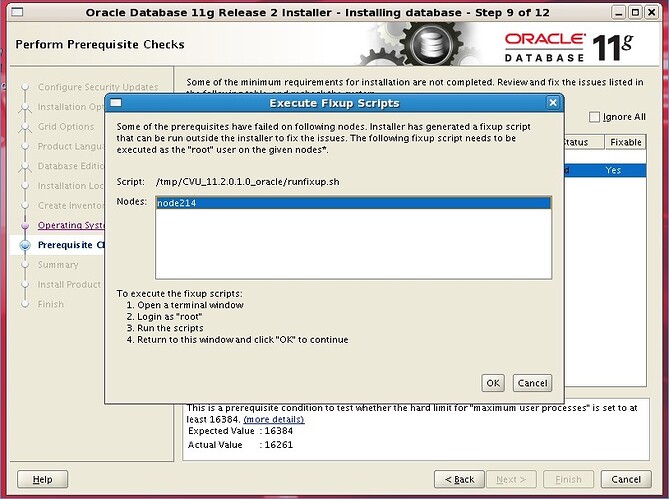Jump to the Operating System step link
The image size is (669, 499).
[71, 225]
